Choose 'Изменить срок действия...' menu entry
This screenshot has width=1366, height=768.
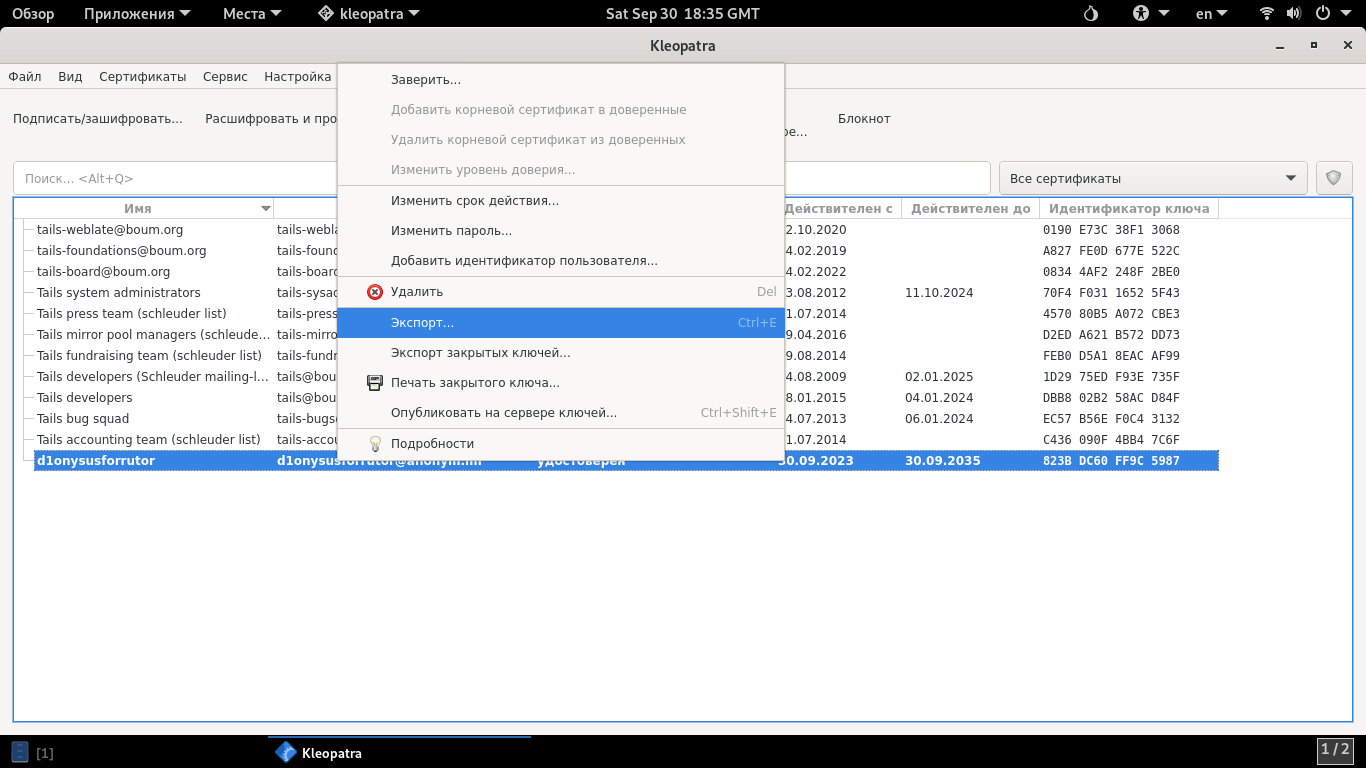click(x=474, y=201)
